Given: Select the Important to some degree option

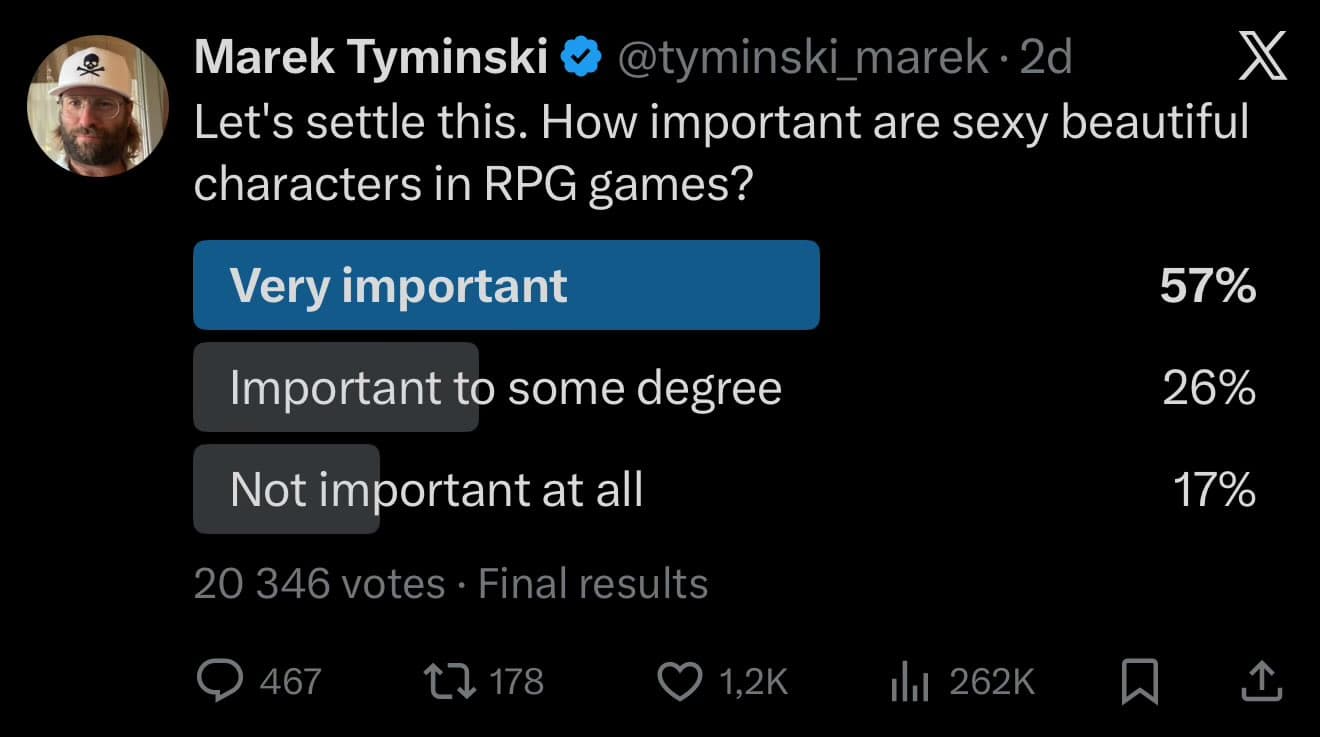Looking at the screenshot, I should pyautogui.click(x=505, y=387).
